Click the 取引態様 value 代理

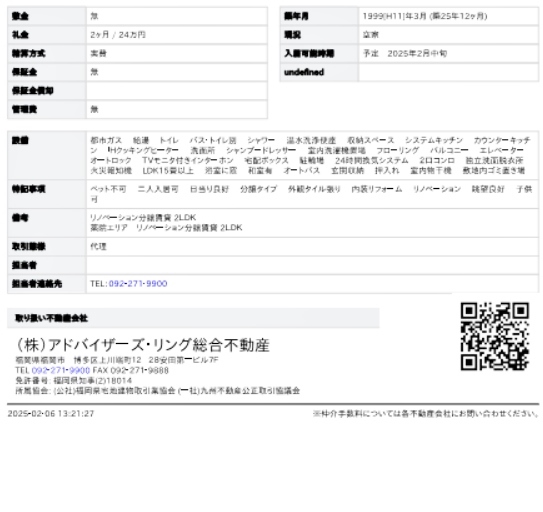[98, 246]
